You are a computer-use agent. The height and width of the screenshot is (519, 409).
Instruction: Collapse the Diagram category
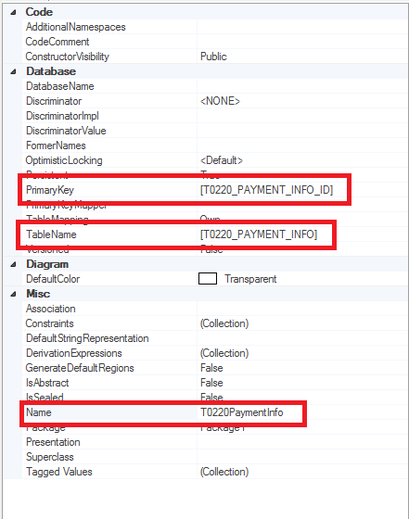tap(13, 264)
